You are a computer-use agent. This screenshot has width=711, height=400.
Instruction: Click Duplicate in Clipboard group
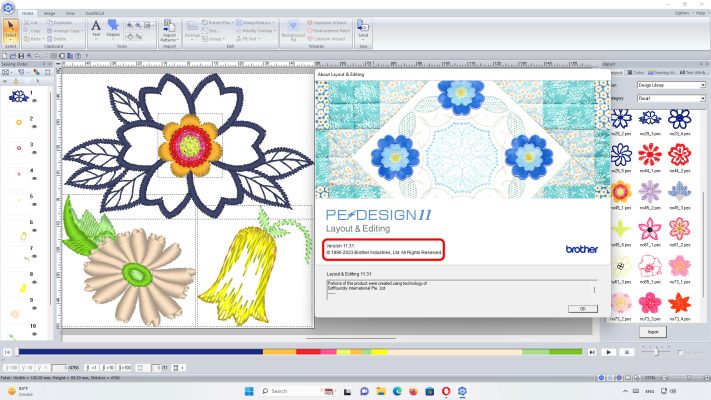(x=59, y=22)
